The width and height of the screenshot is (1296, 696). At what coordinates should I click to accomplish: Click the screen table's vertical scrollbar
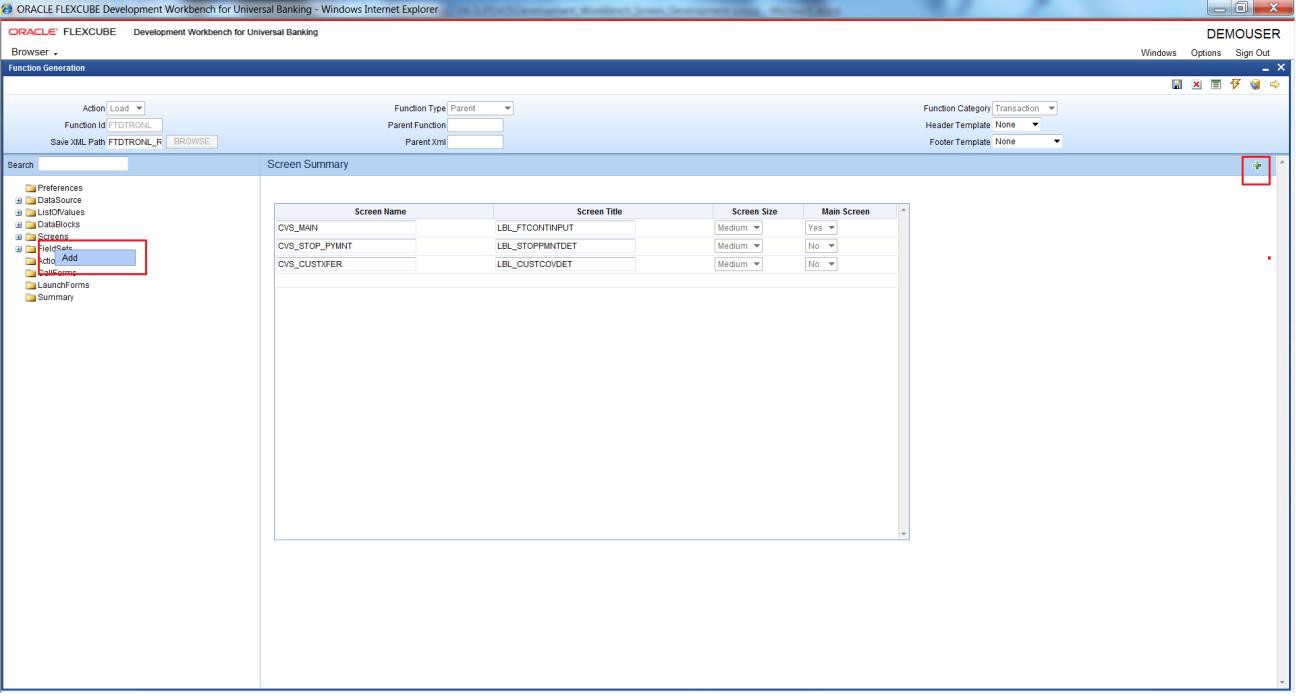904,371
